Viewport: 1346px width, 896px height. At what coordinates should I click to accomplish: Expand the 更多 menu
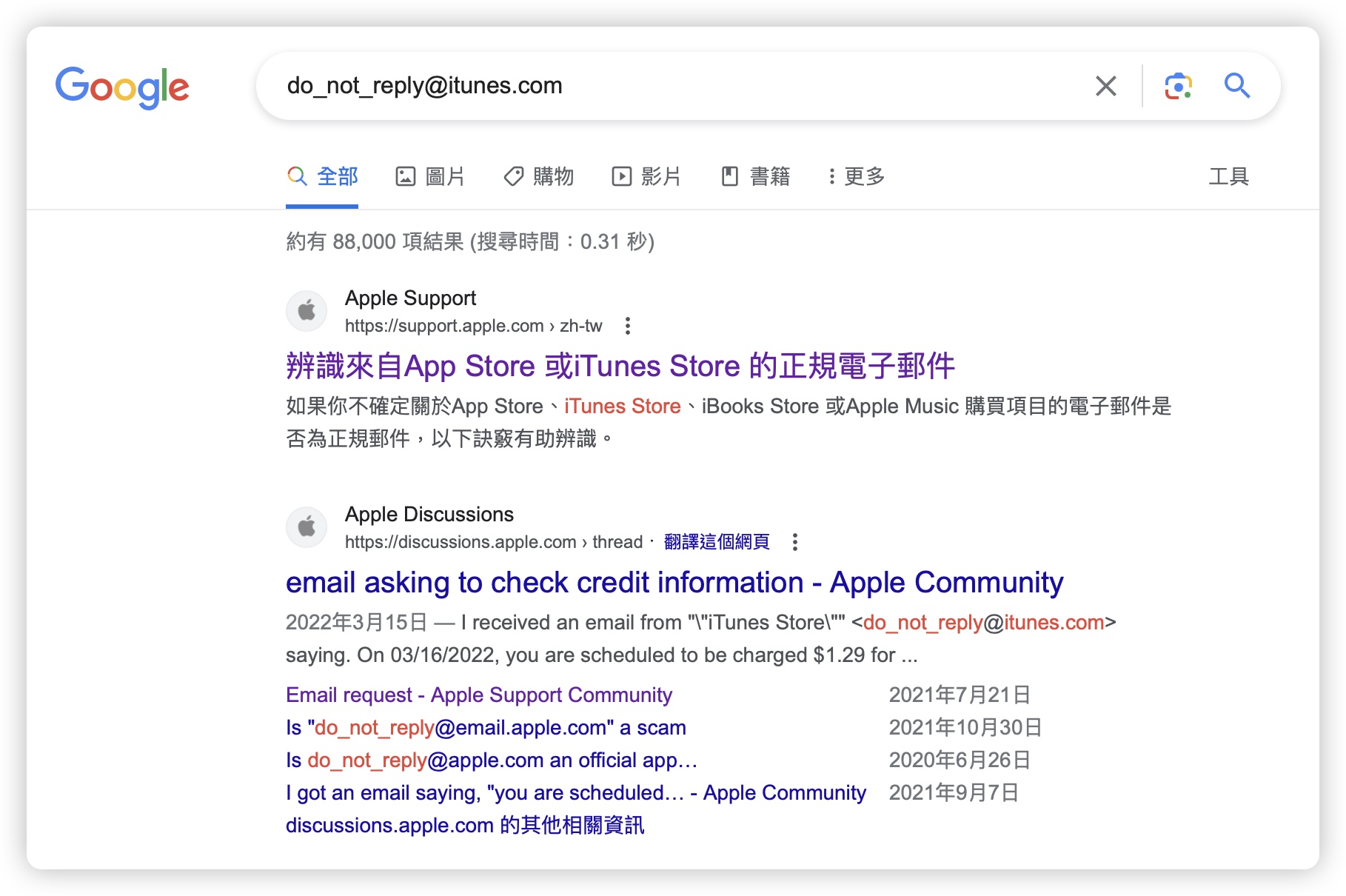point(857,176)
